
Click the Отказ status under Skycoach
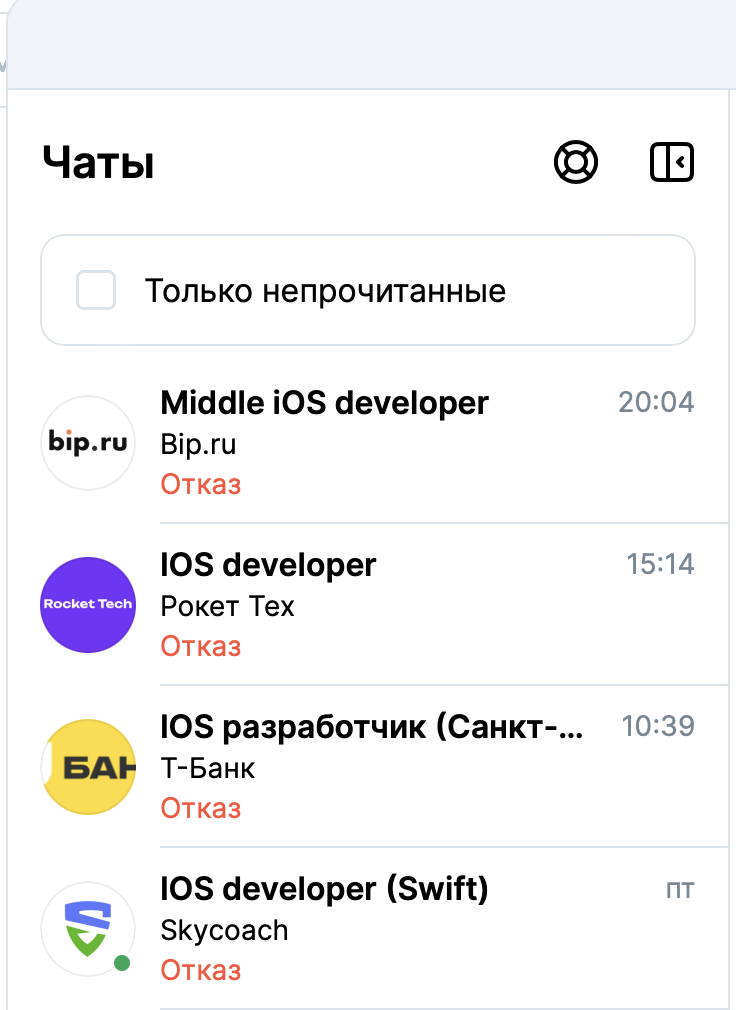pyautogui.click(x=201, y=970)
